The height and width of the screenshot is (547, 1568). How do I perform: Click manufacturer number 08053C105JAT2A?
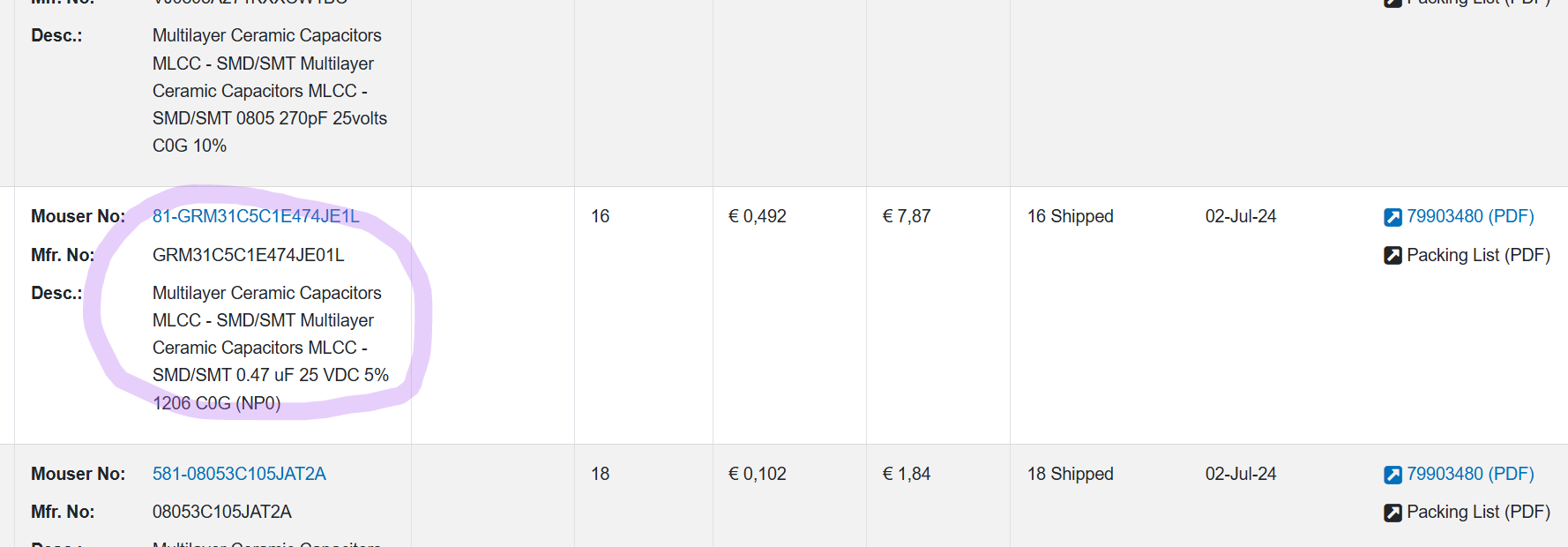(x=222, y=512)
